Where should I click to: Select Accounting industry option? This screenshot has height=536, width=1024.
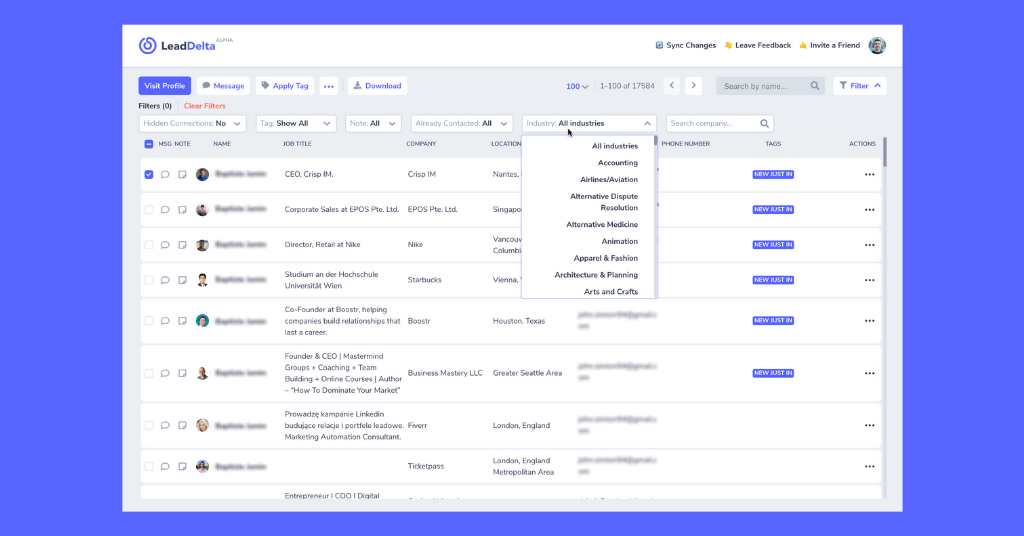tap(618, 163)
